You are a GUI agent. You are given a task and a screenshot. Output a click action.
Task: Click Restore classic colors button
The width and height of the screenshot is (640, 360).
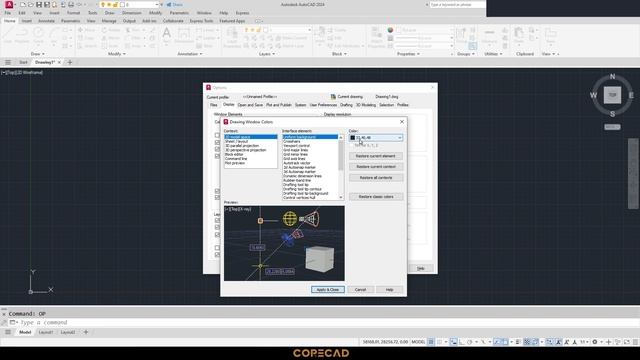[x=376, y=197]
